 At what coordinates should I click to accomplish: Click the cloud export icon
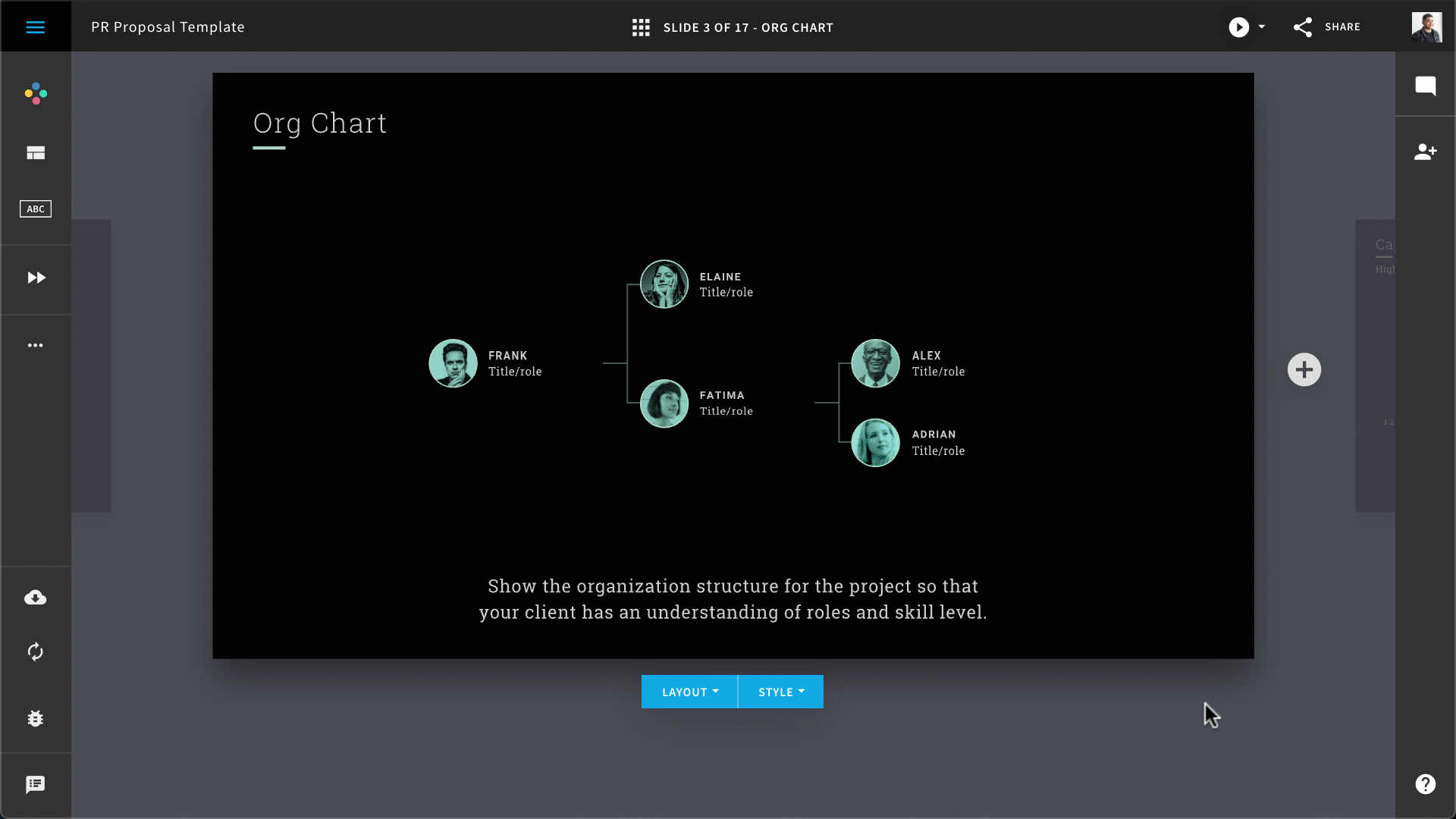(x=36, y=598)
